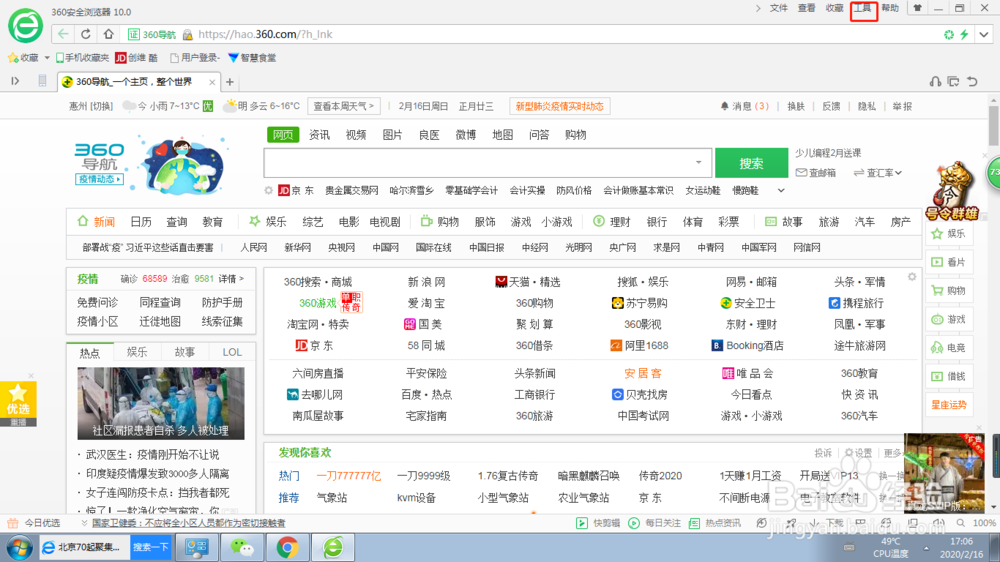Go back with the back arrow
This screenshot has height=562, width=1000.
[x=62, y=34]
